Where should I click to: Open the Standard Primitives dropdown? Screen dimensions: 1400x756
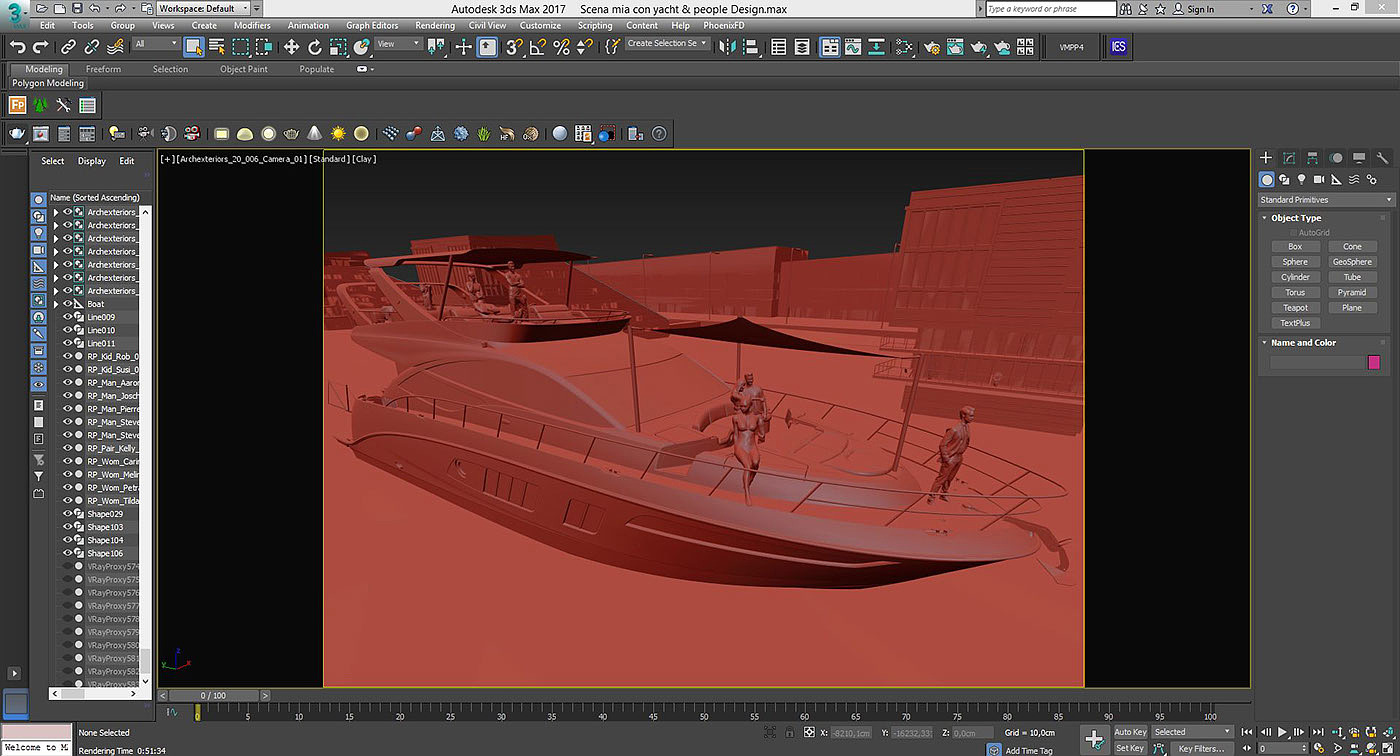[1325, 200]
